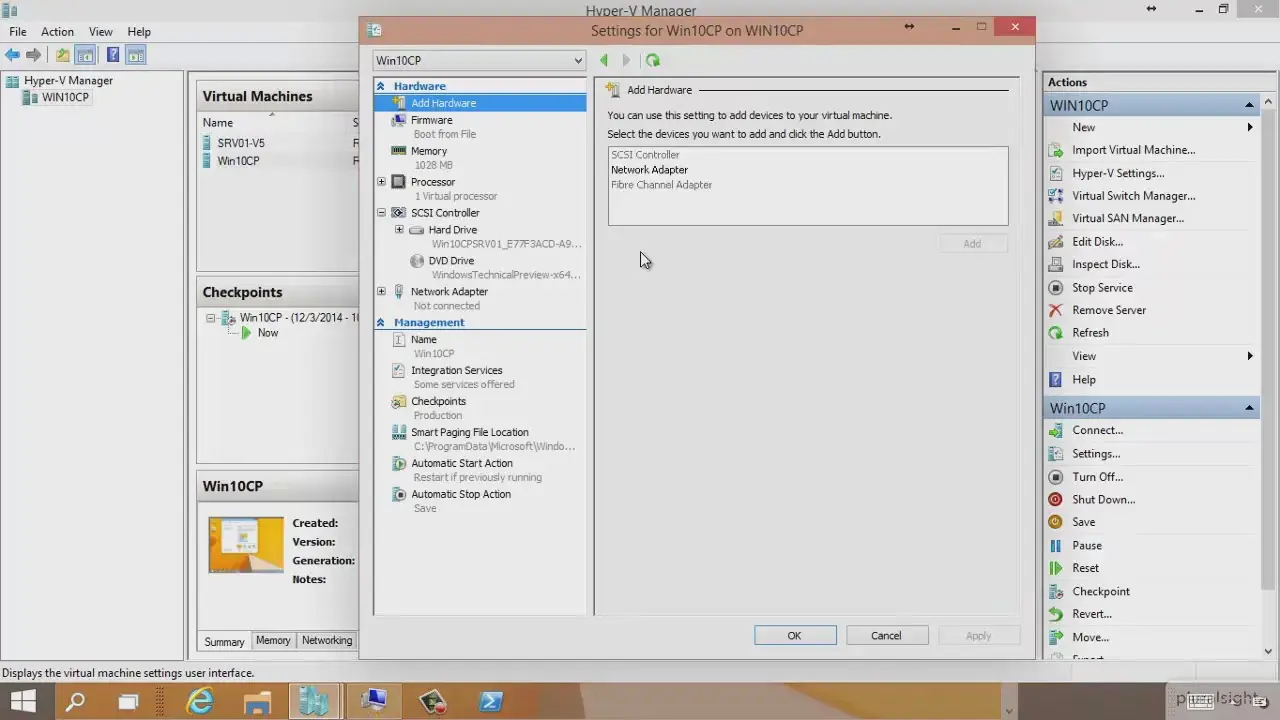Switch to the Networking tab
The image size is (1280, 720).
327,641
